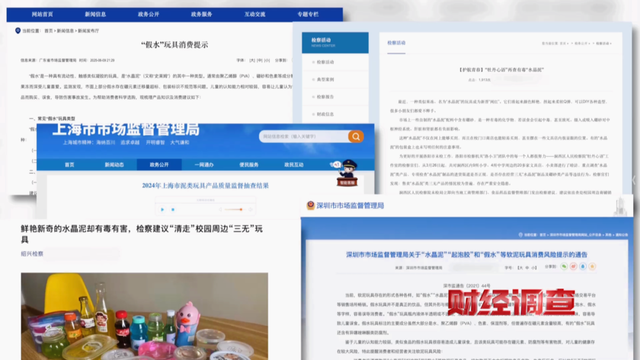Viewport: 640px width, 360px height.
Task: Go to 新闻动态 in the Shanghai navigation bar
Action: point(114,165)
